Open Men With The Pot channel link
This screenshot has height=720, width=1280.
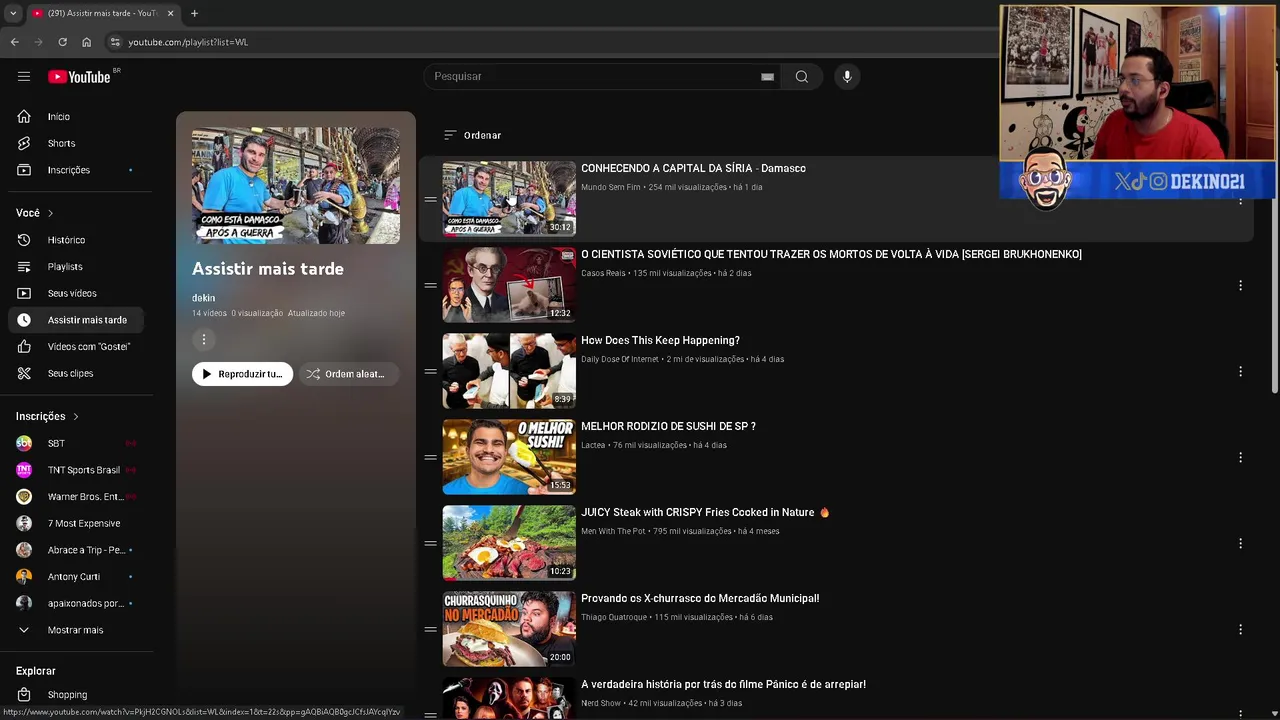pyautogui.click(x=613, y=531)
